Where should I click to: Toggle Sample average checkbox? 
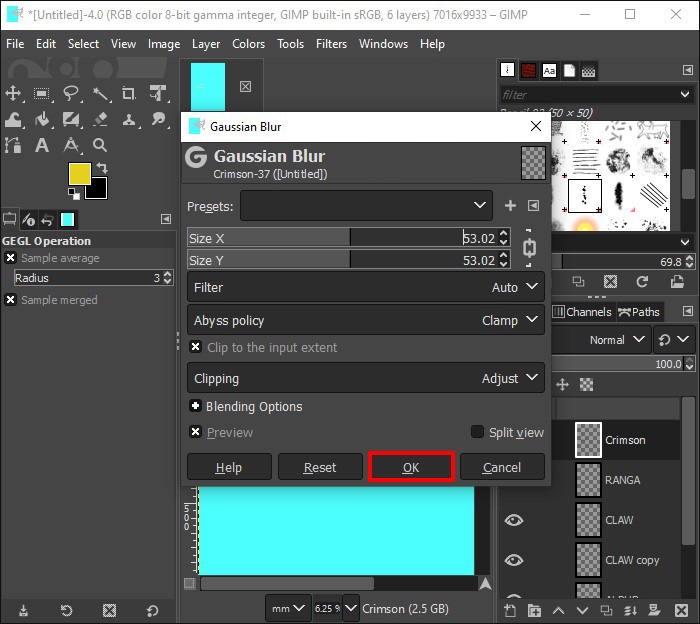[10, 258]
